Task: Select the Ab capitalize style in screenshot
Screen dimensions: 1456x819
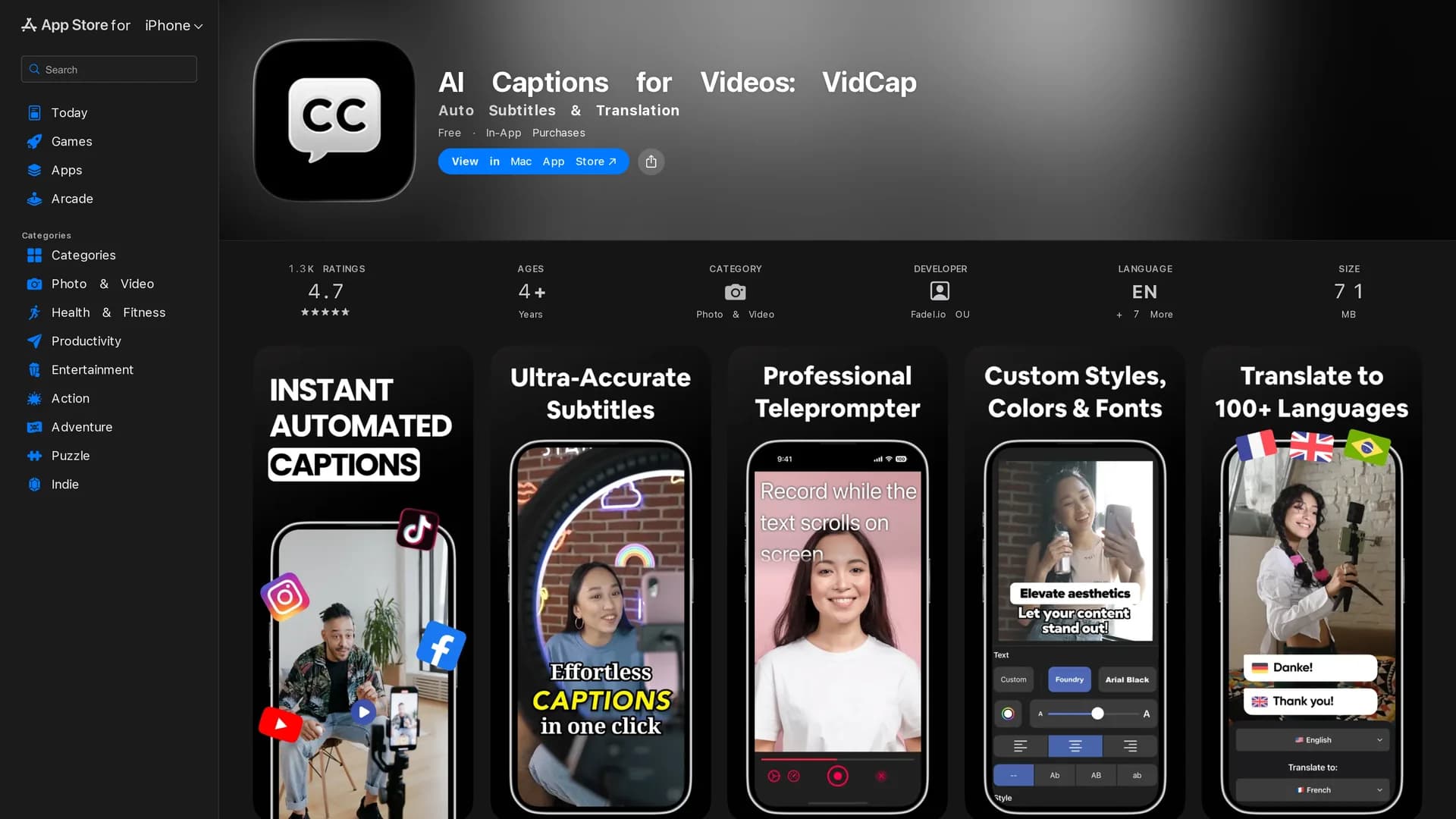Action: pyautogui.click(x=1055, y=775)
